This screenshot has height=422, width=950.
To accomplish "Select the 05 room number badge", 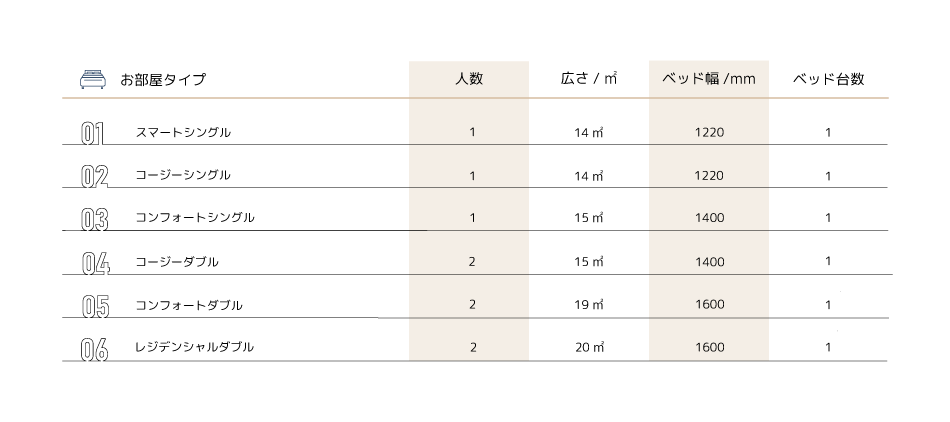I will pyautogui.click(x=95, y=306).
